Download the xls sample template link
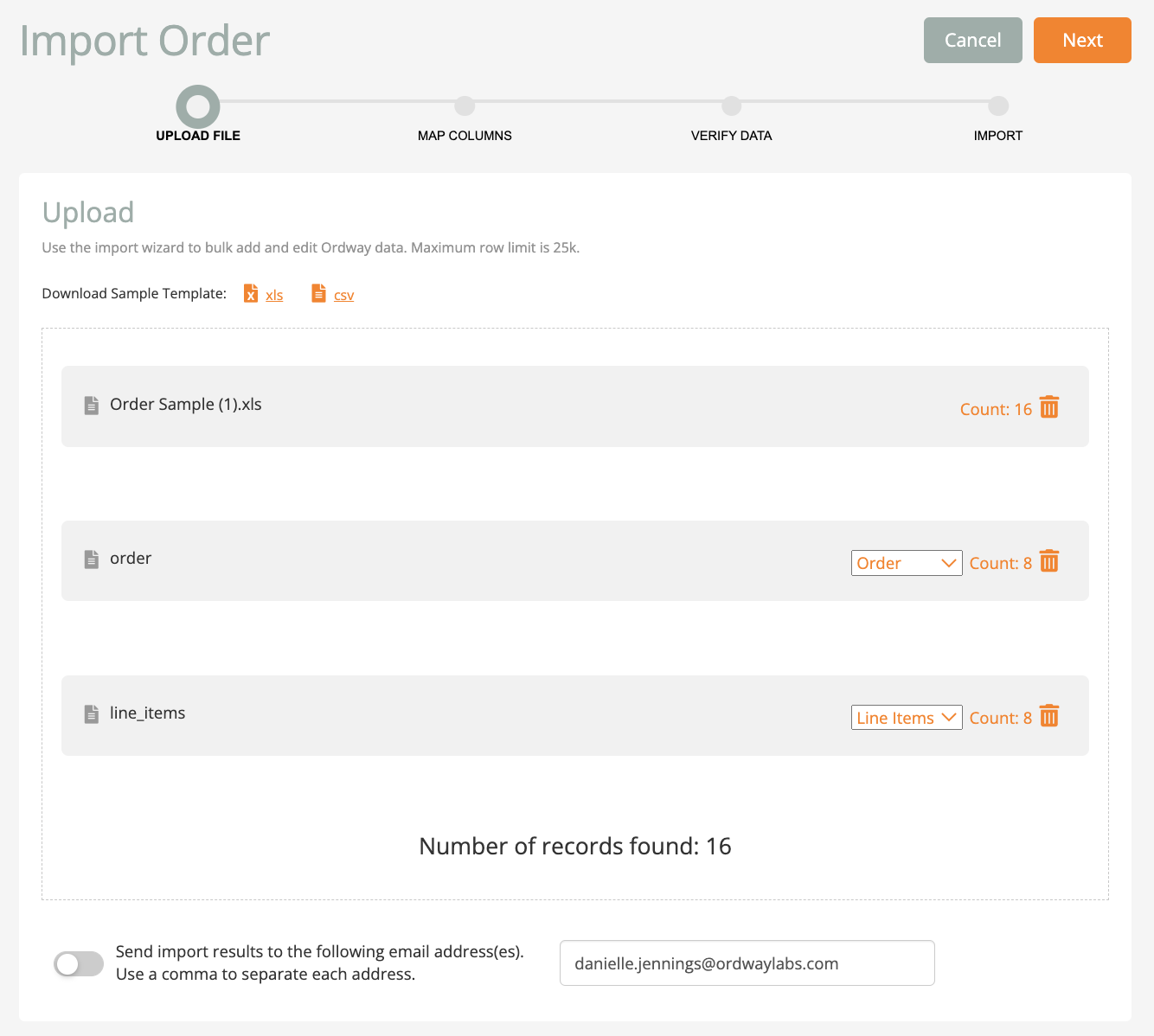 pos(274,295)
